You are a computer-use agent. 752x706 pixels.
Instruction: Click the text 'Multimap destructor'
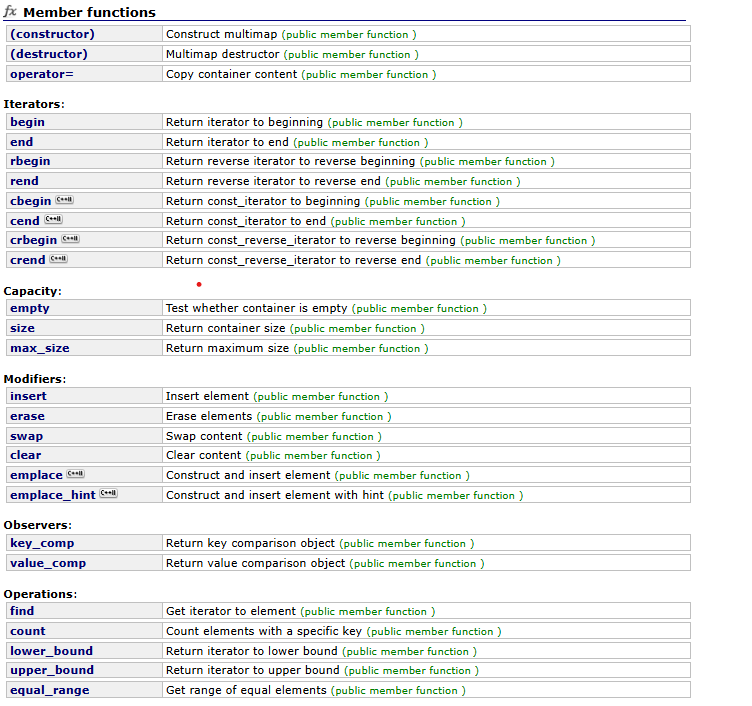coord(223,54)
